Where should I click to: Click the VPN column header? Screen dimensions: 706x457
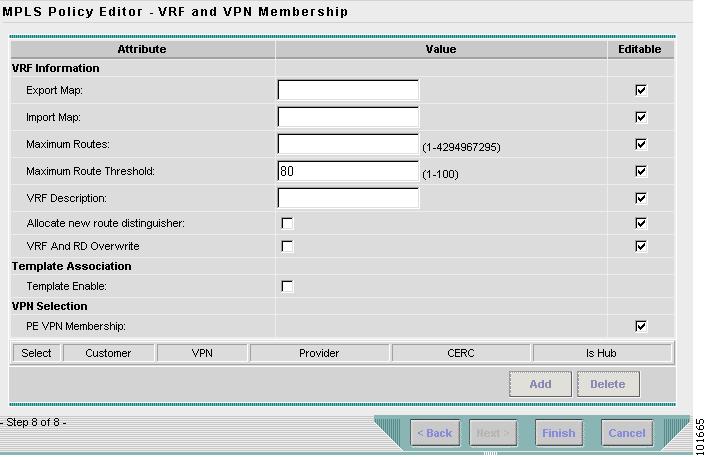coord(202,353)
